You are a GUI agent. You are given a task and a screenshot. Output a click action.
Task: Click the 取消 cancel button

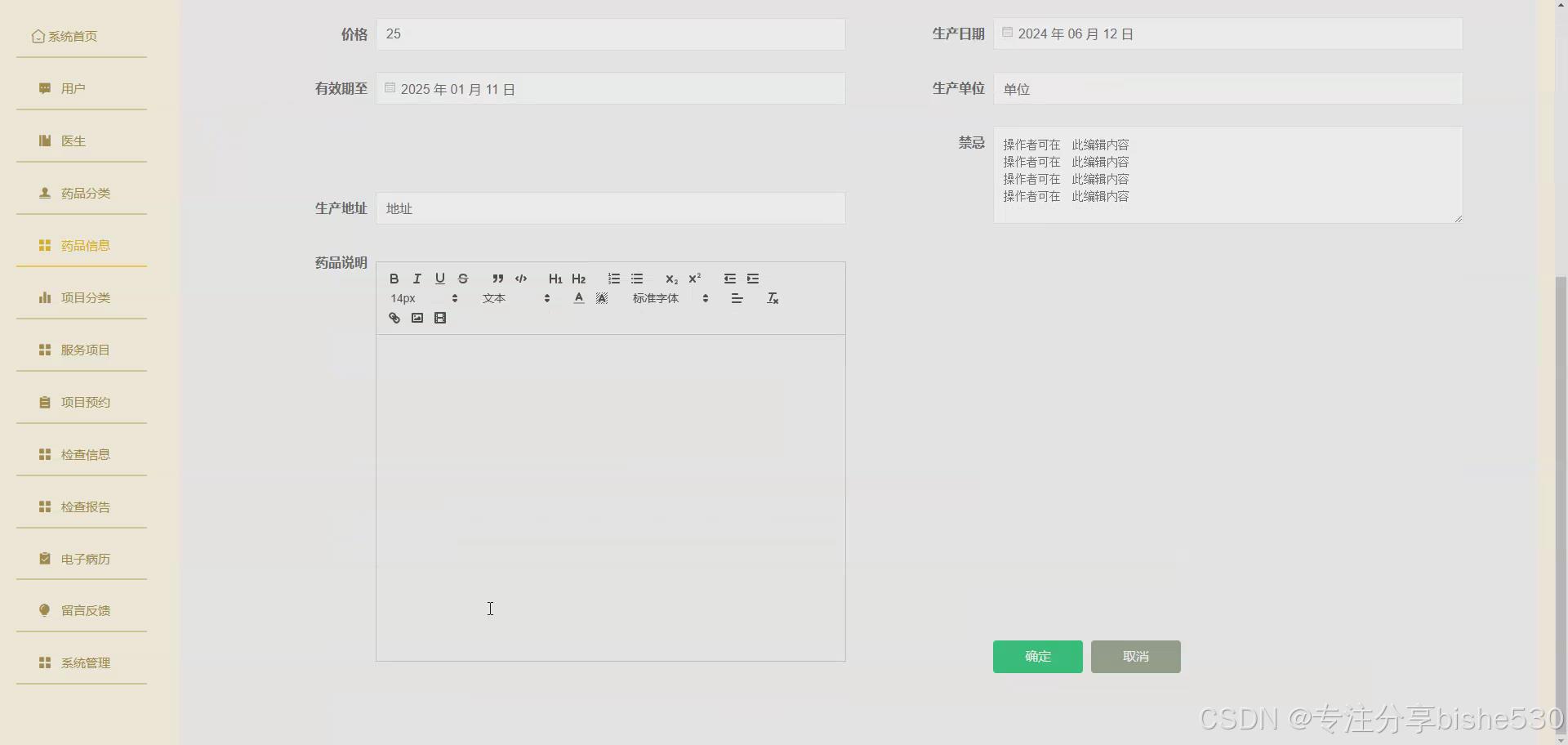(x=1136, y=657)
